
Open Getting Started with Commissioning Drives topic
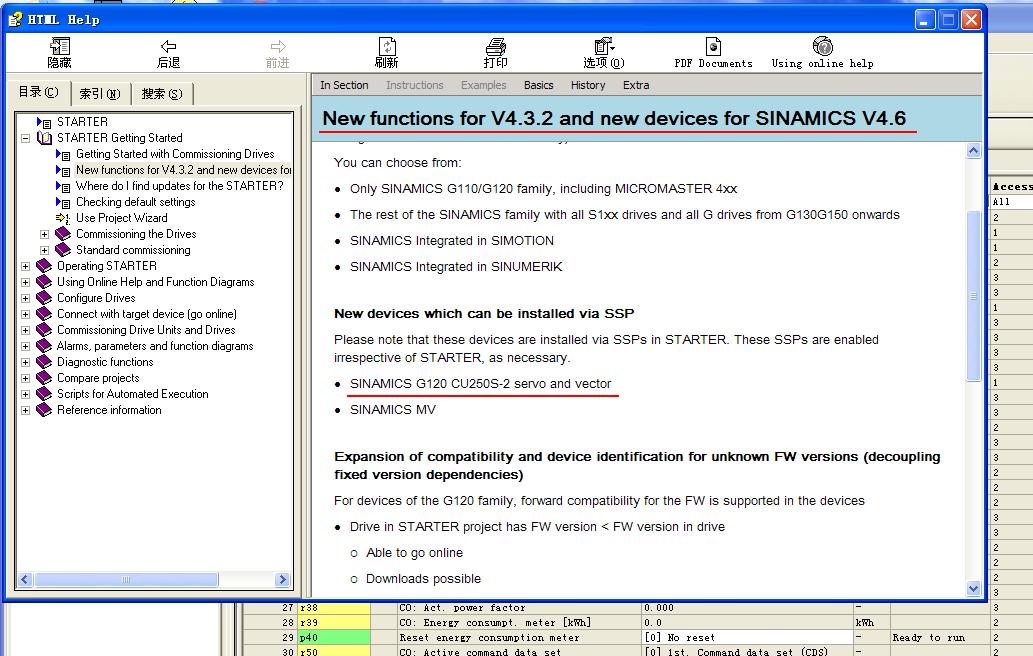[x=175, y=154]
